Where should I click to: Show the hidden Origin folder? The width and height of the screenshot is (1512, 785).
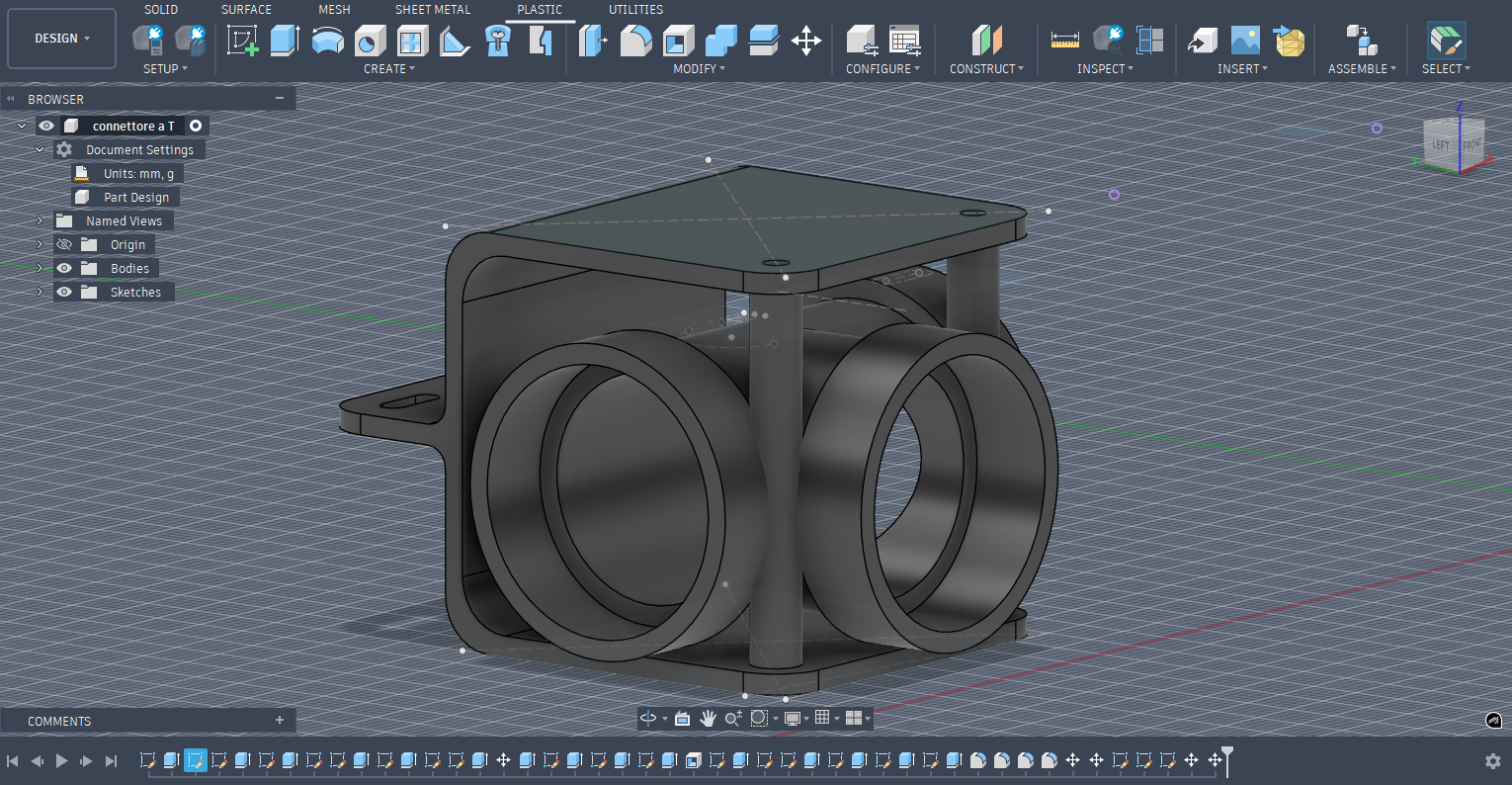point(64,244)
